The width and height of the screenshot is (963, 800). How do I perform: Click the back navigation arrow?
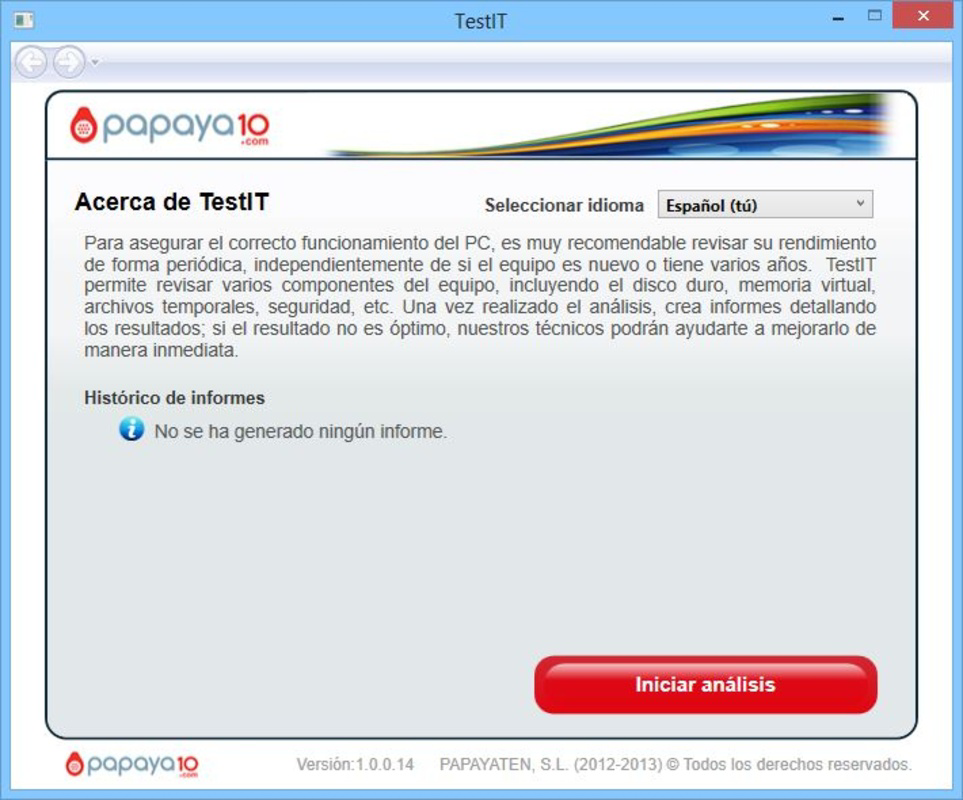click(31, 62)
